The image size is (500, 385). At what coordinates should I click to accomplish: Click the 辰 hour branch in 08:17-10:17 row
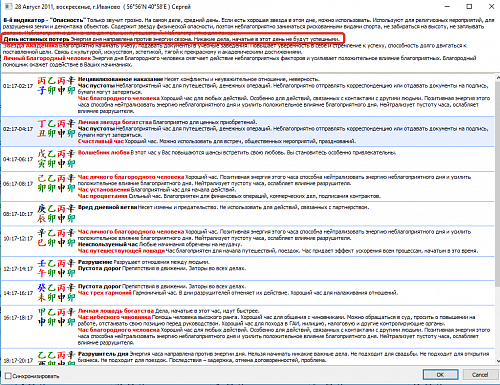click(x=41, y=219)
